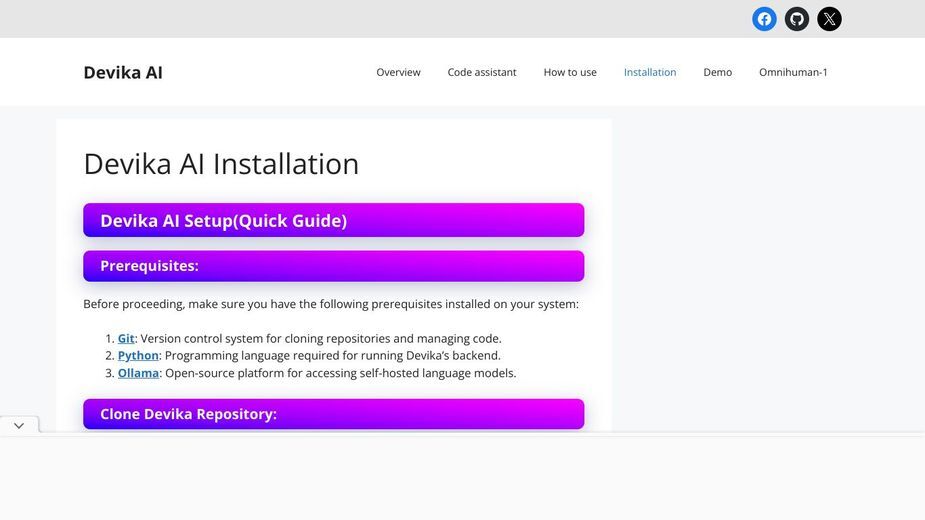Follow the Ollama prerequisite link
This screenshot has width=925, height=520.
[138, 373]
